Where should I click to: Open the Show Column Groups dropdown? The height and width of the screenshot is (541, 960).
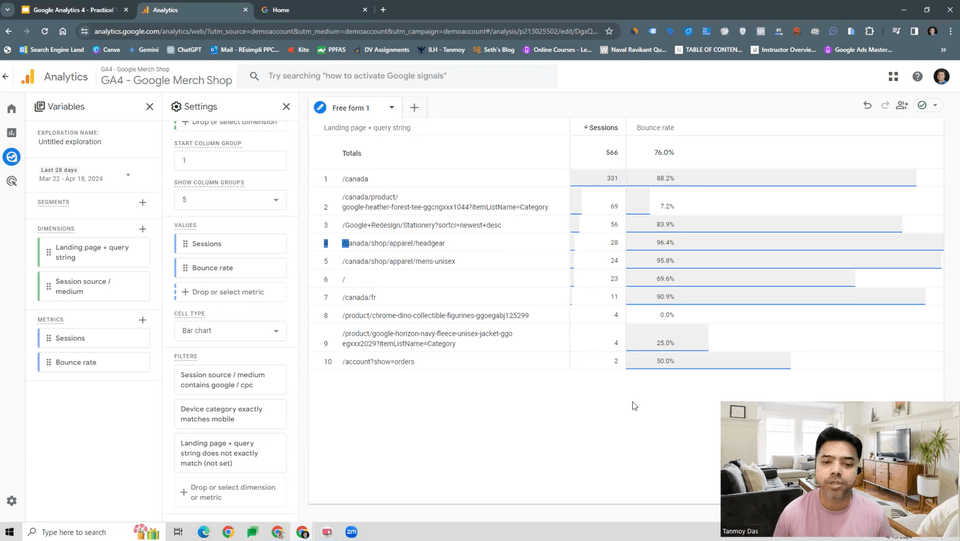coord(230,200)
